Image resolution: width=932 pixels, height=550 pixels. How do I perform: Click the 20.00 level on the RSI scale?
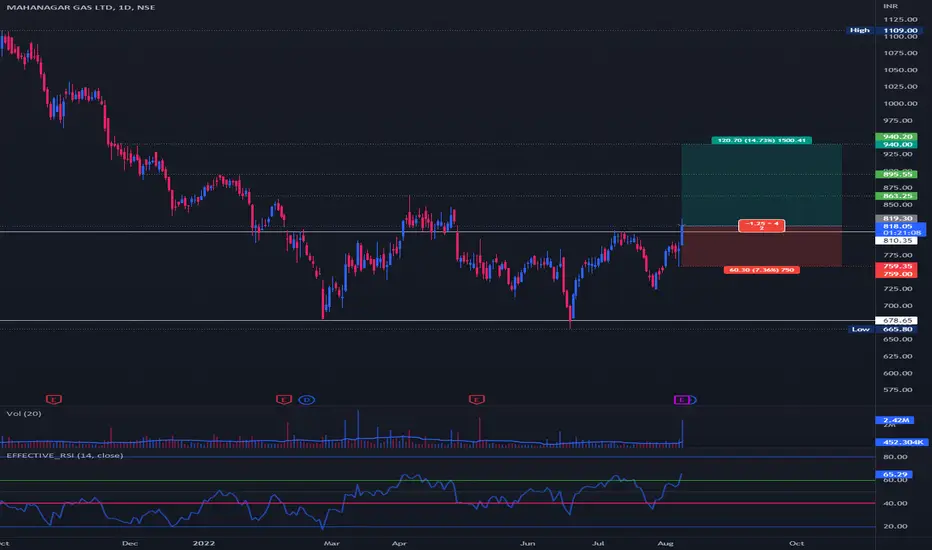click(x=895, y=526)
